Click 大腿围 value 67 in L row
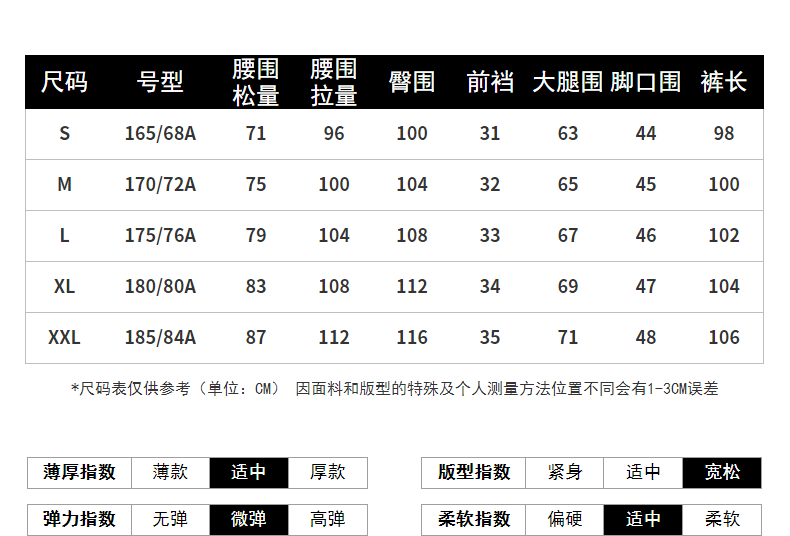Viewport: 790px width, 536px height. (x=568, y=235)
